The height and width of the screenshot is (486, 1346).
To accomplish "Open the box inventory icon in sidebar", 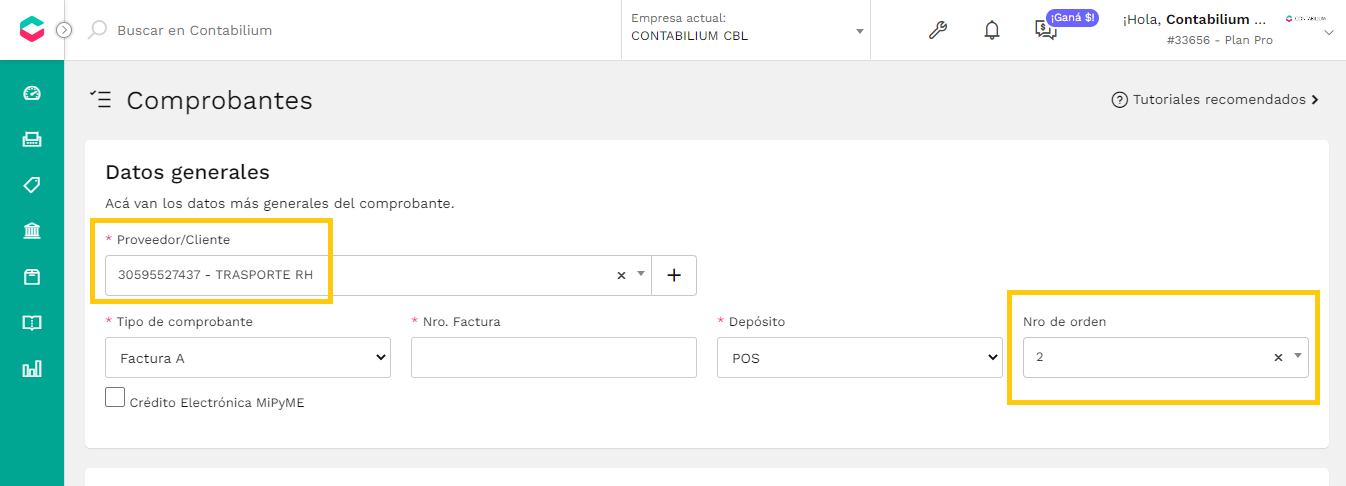I will point(32,277).
